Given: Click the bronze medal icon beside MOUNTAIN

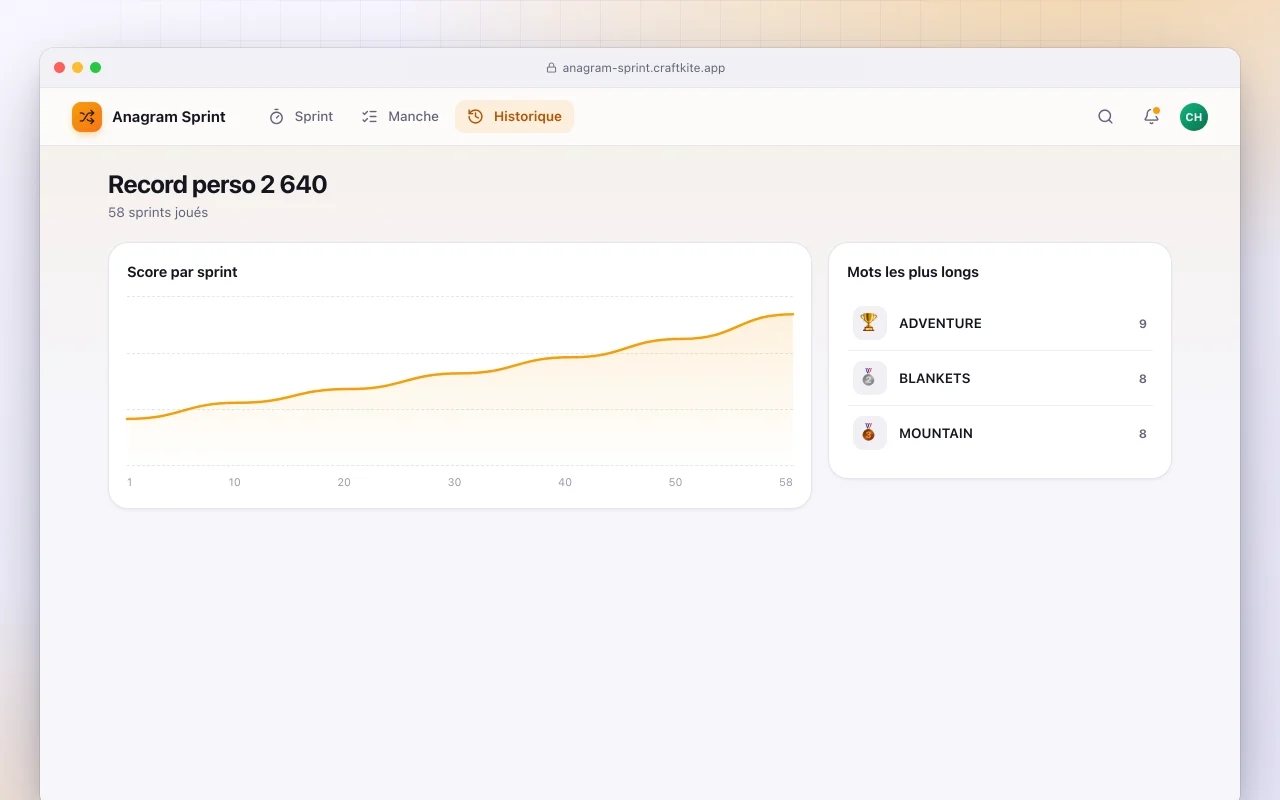Looking at the screenshot, I should (869, 433).
